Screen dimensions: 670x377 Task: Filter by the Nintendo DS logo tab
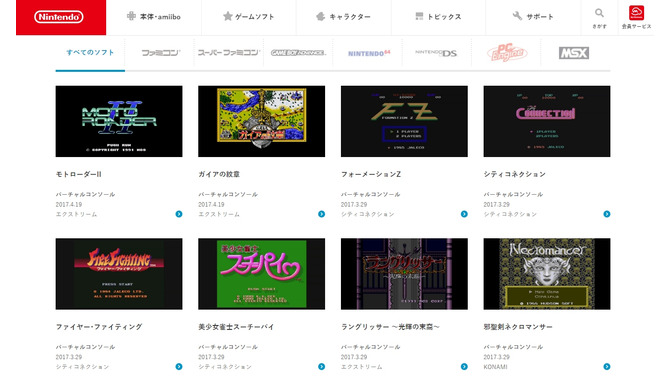[436, 53]
